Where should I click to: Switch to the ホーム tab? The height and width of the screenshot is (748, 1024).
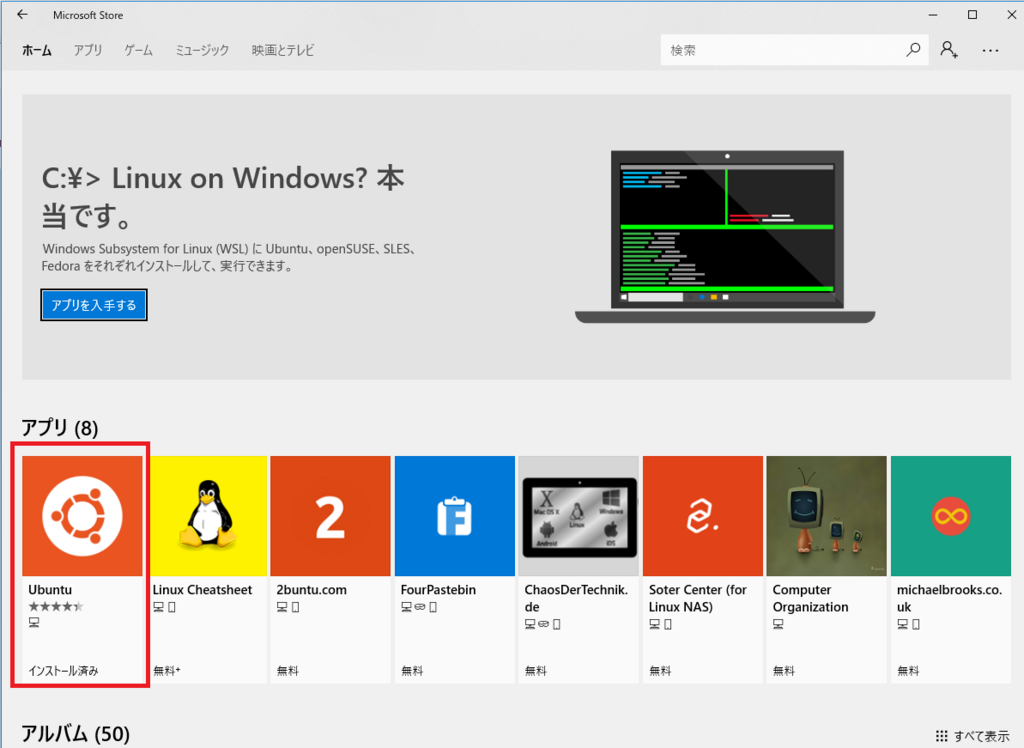37,50
